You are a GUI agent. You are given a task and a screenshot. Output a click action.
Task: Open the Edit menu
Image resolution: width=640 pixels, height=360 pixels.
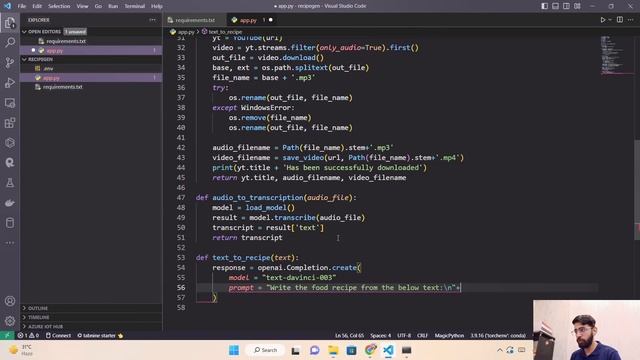coord(37,6)
